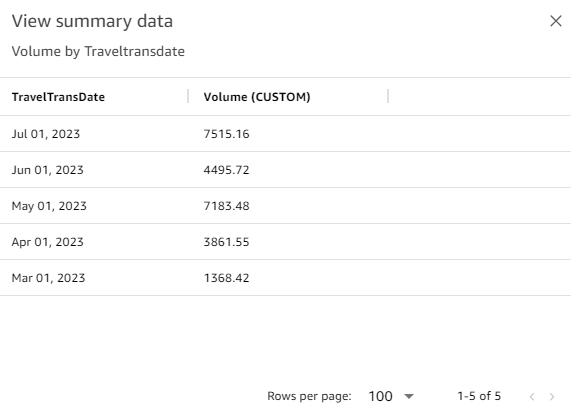Click the 100 rows per page value
Screen dimensions: 571x418
point(380,396)
